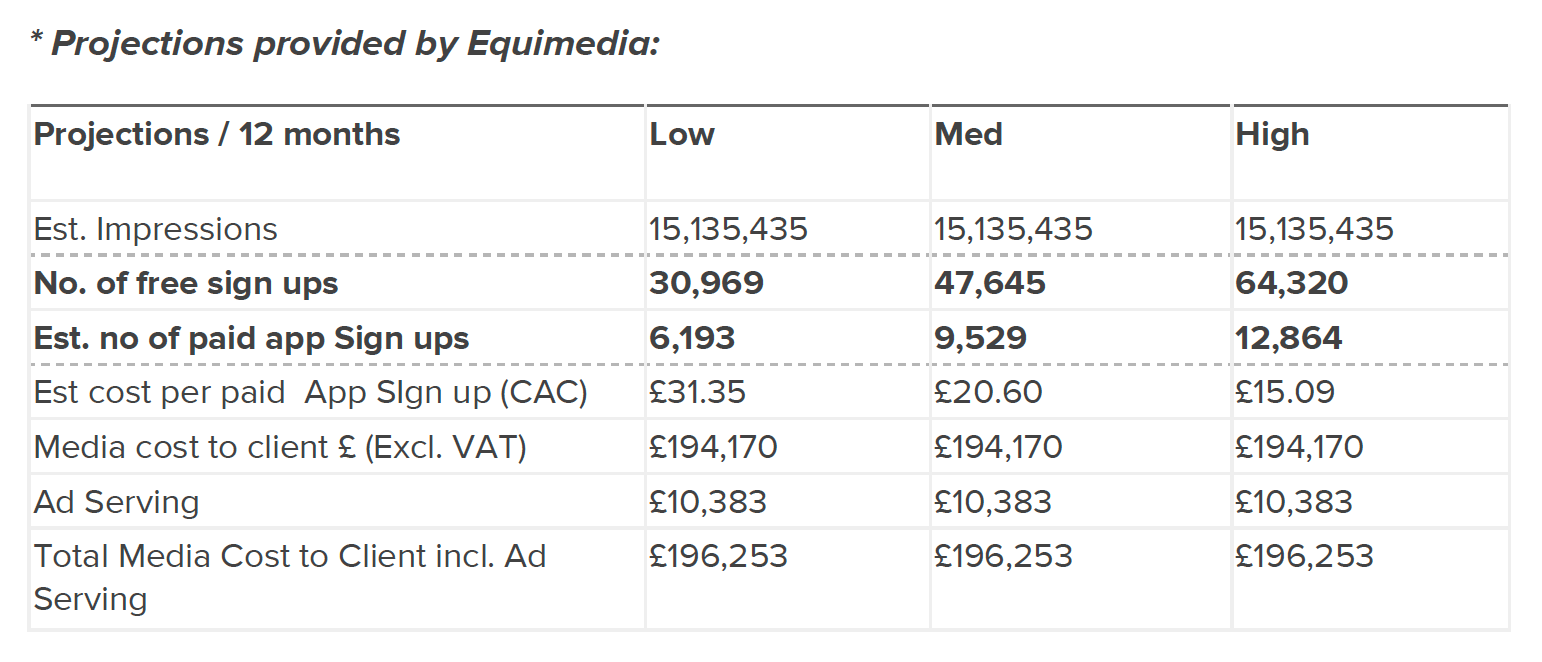Click the CAC High value £15.09

pos(1285,393)
